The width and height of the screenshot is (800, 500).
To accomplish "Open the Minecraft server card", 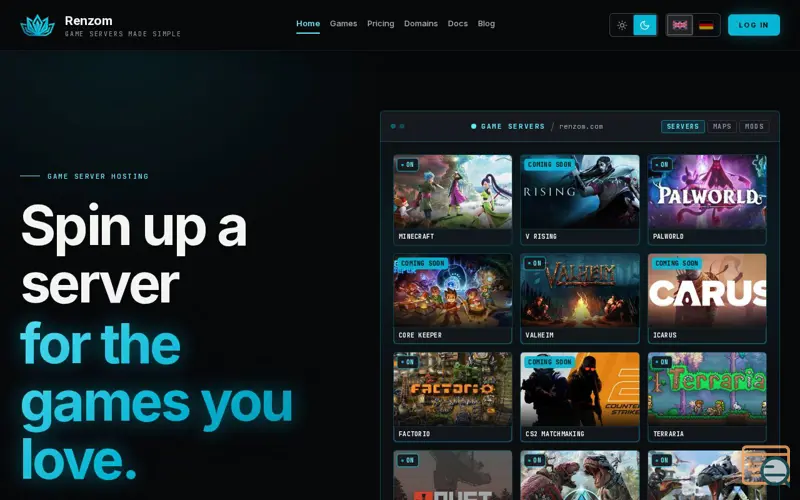I will point(453,199).
